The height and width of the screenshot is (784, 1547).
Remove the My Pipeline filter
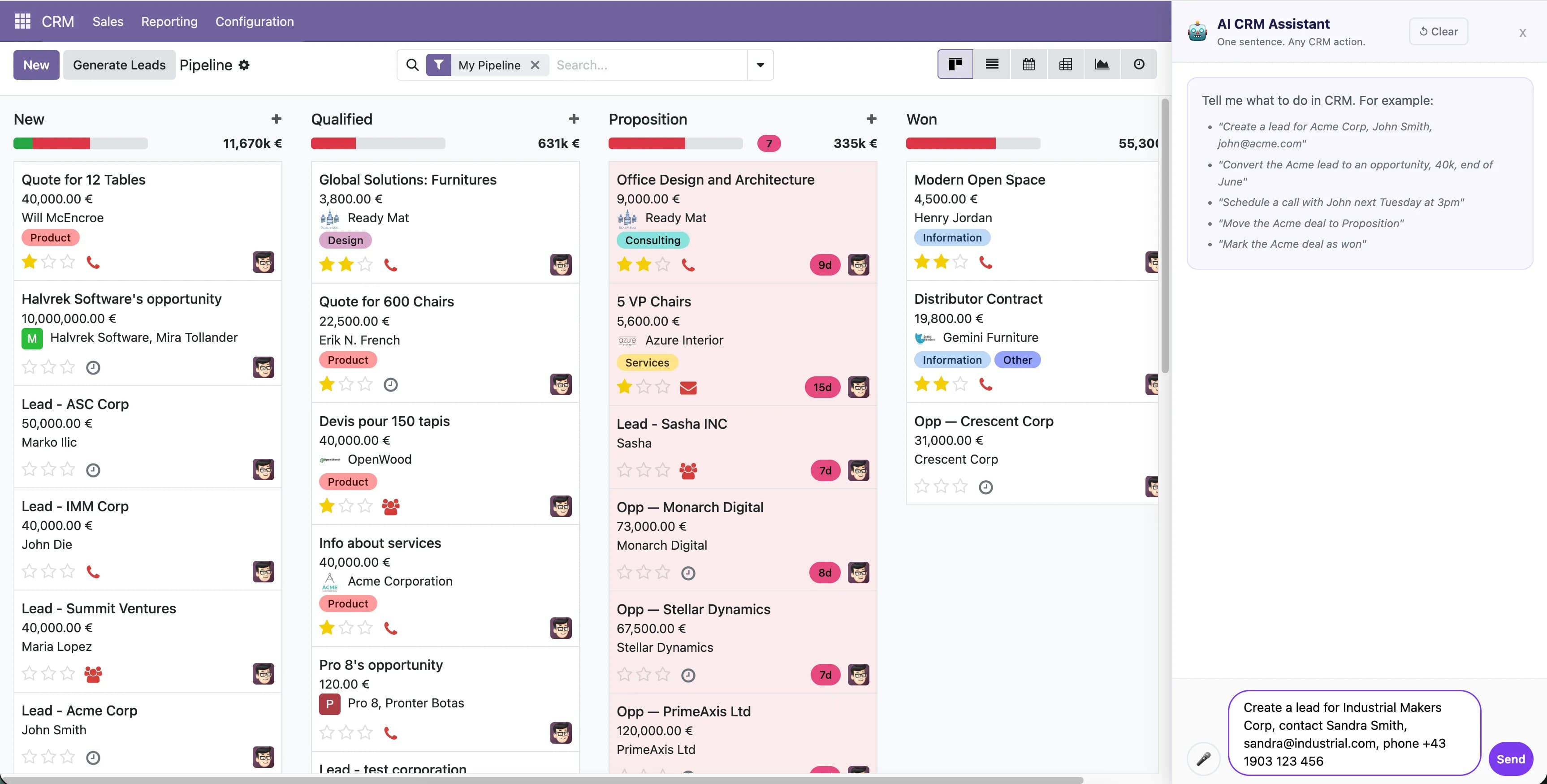click(535, 65)
